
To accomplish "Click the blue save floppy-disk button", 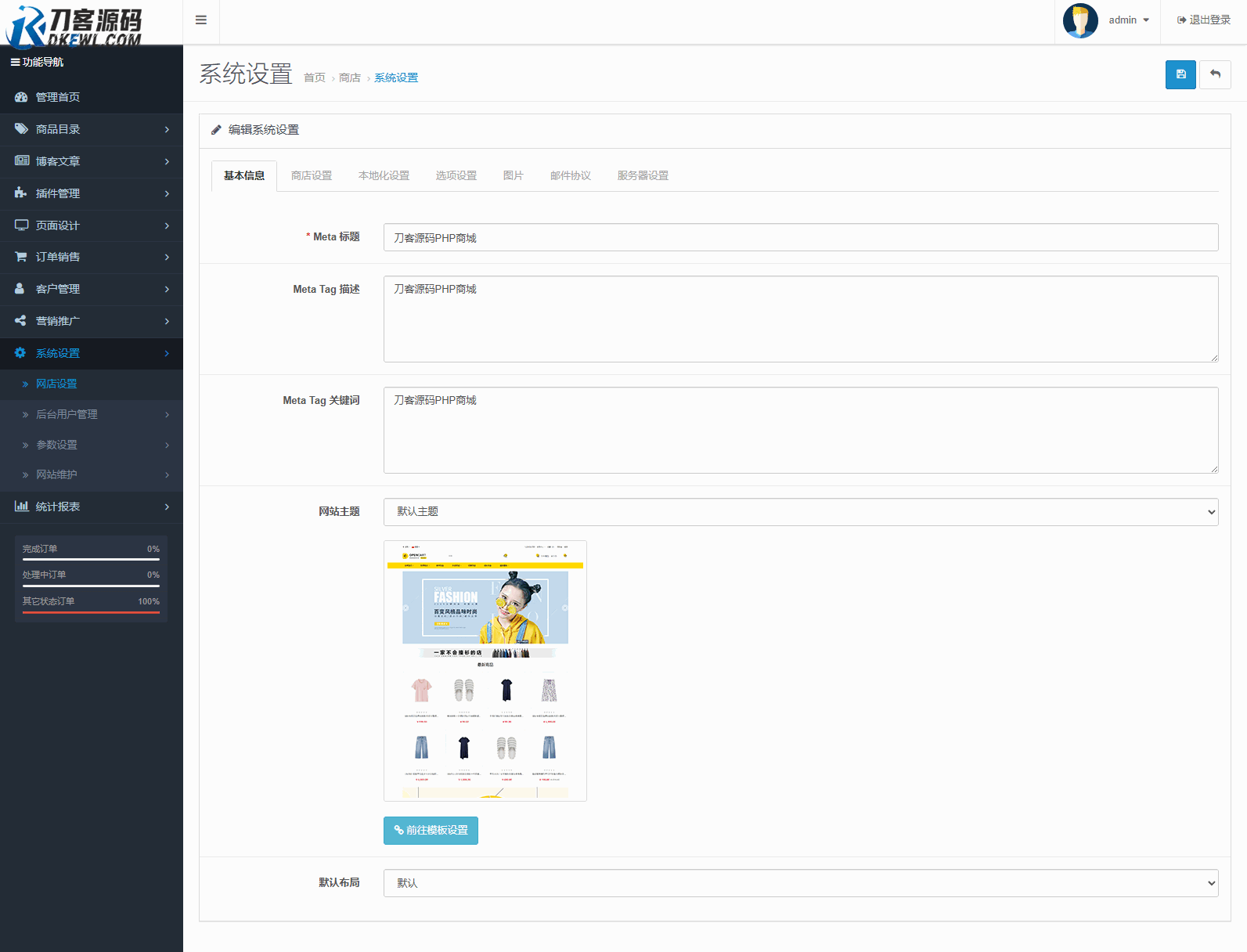I will coord(1180,74).
